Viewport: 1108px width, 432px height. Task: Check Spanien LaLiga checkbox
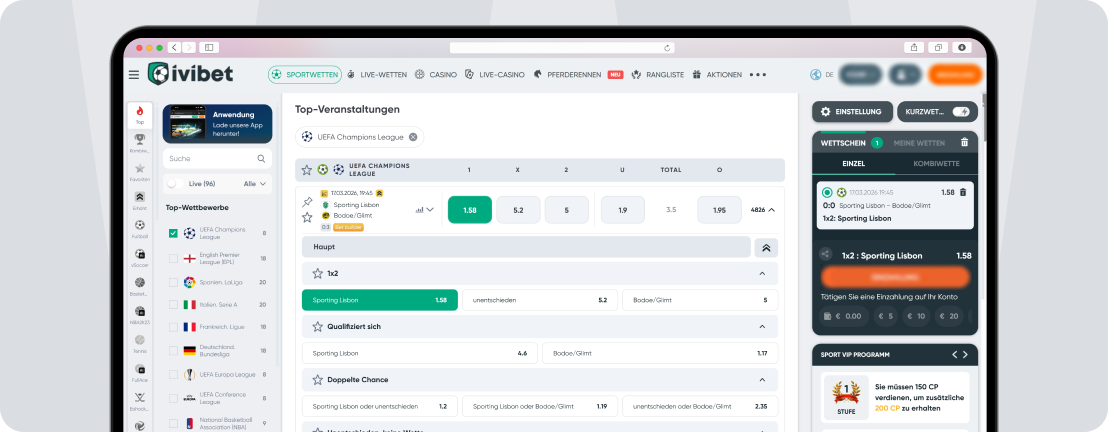click(173, 282)
